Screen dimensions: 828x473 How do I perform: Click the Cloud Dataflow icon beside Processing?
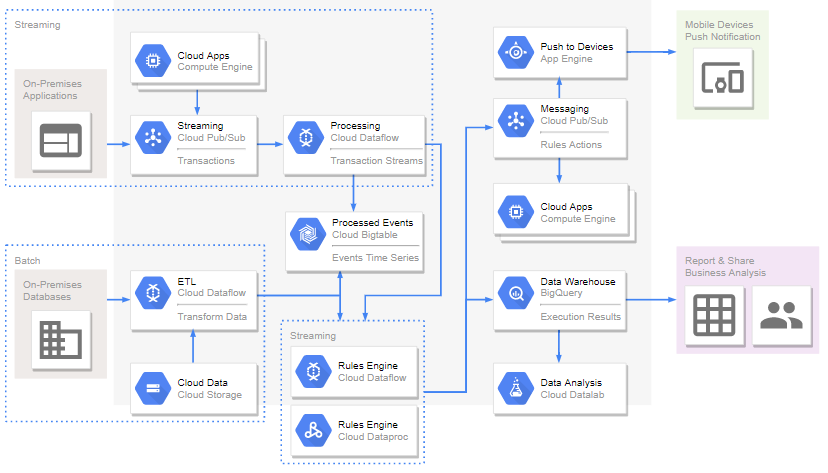306,138
